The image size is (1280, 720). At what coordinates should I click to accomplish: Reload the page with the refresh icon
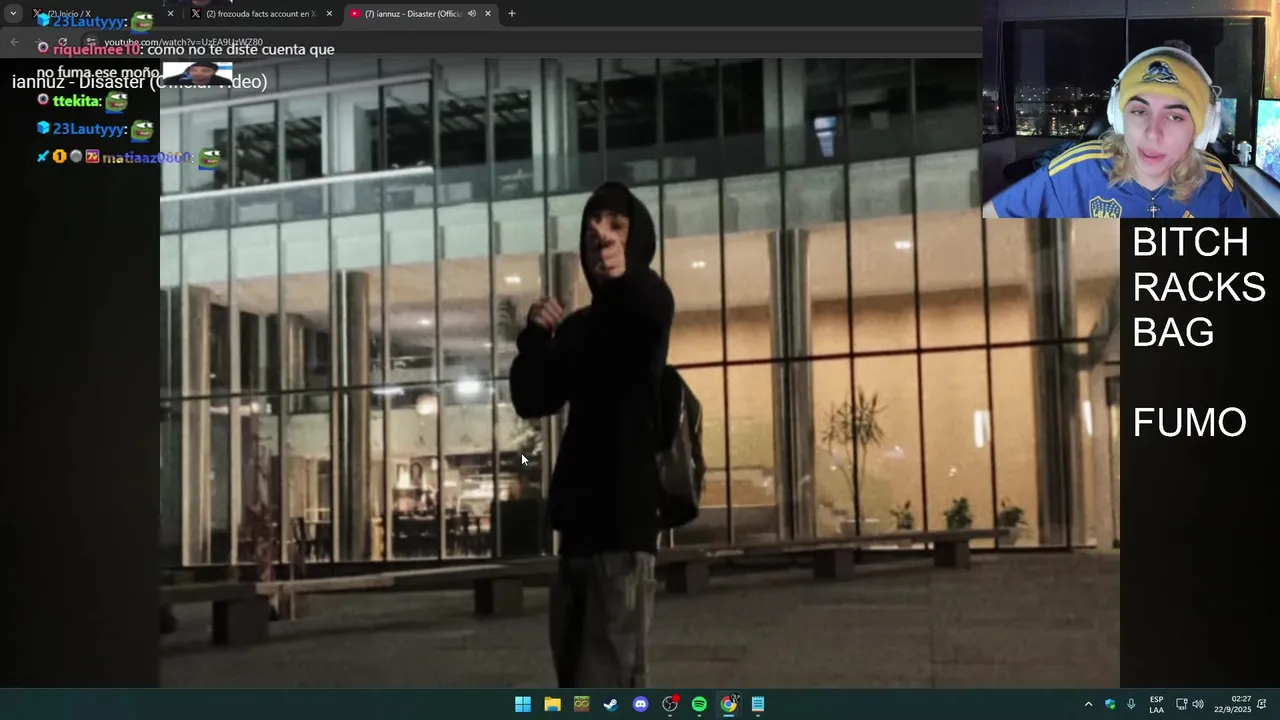tap(62, 42)
